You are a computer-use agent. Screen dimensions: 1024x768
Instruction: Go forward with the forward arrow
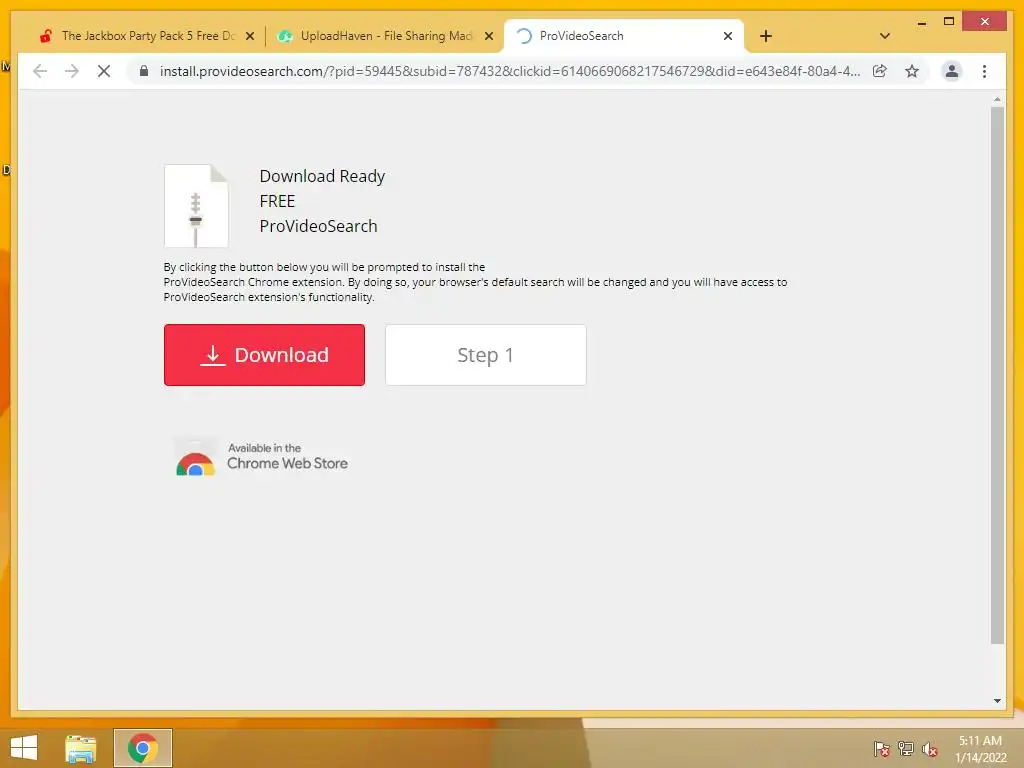(x=71, y=71)
